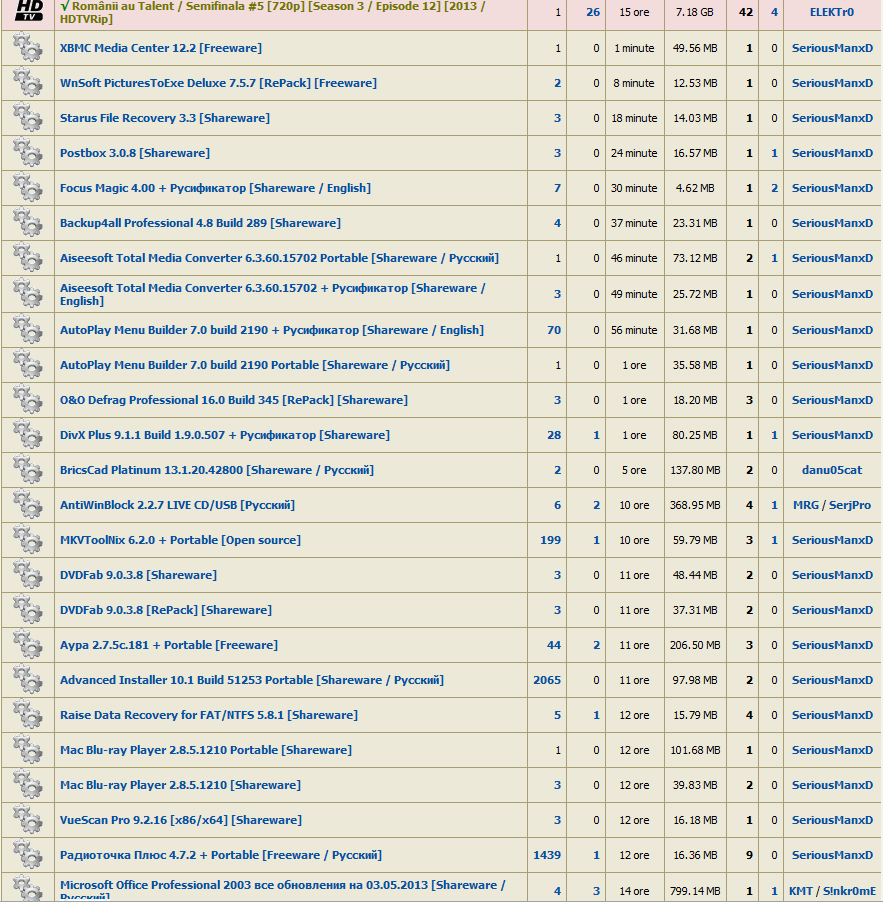The height and width of the screenshot is (902, 883).
Task: Click "1 minute" age in XBMC row
Action: click(634, 48)
